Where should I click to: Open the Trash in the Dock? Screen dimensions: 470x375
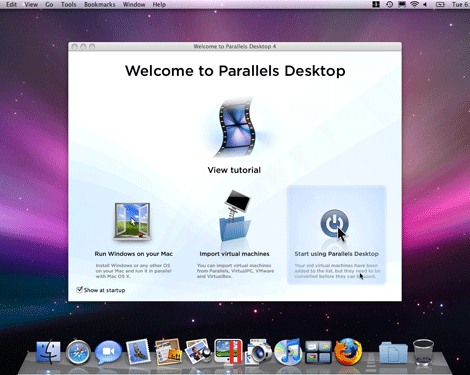click(423, 352)
